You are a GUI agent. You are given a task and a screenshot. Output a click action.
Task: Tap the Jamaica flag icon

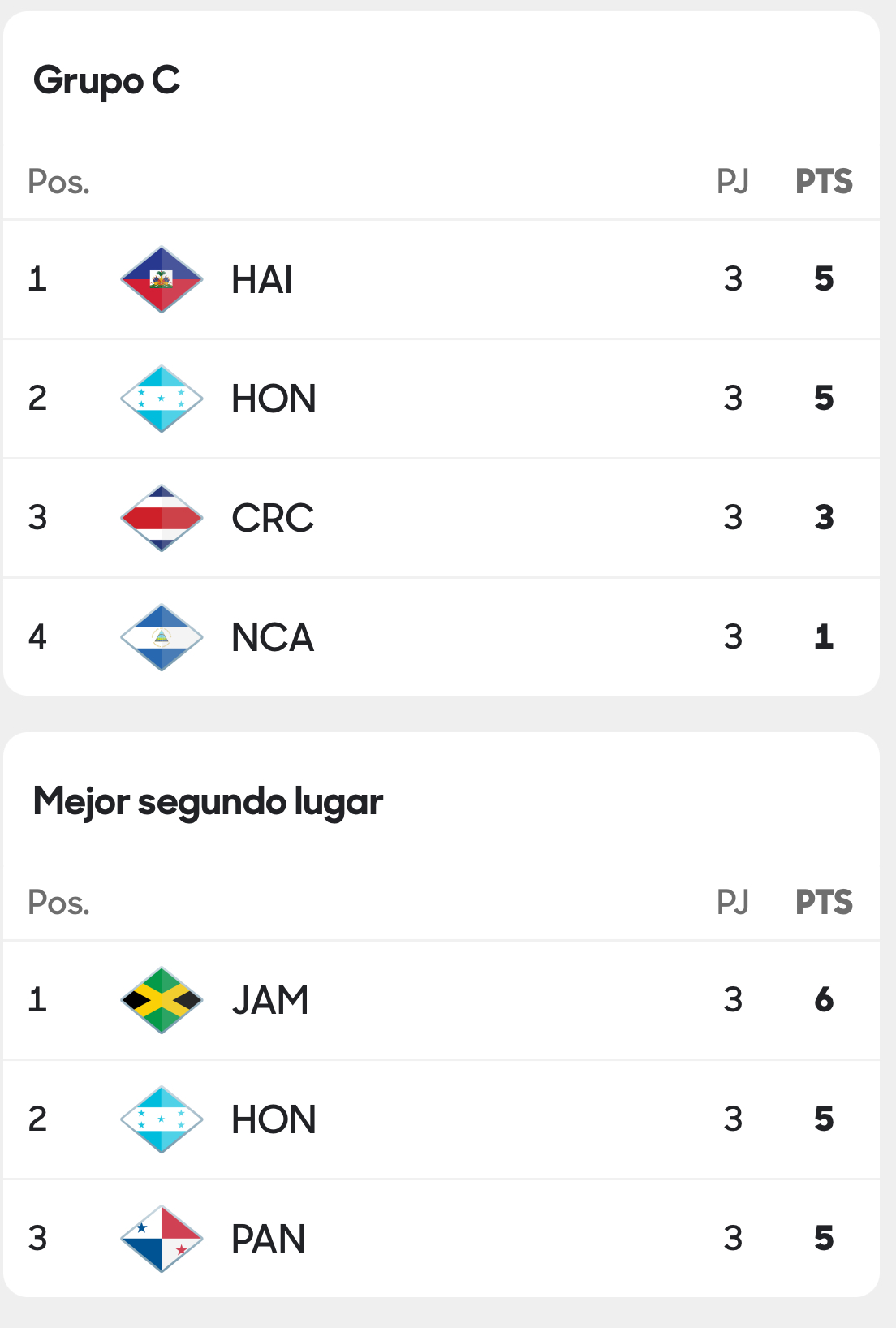162,1000
